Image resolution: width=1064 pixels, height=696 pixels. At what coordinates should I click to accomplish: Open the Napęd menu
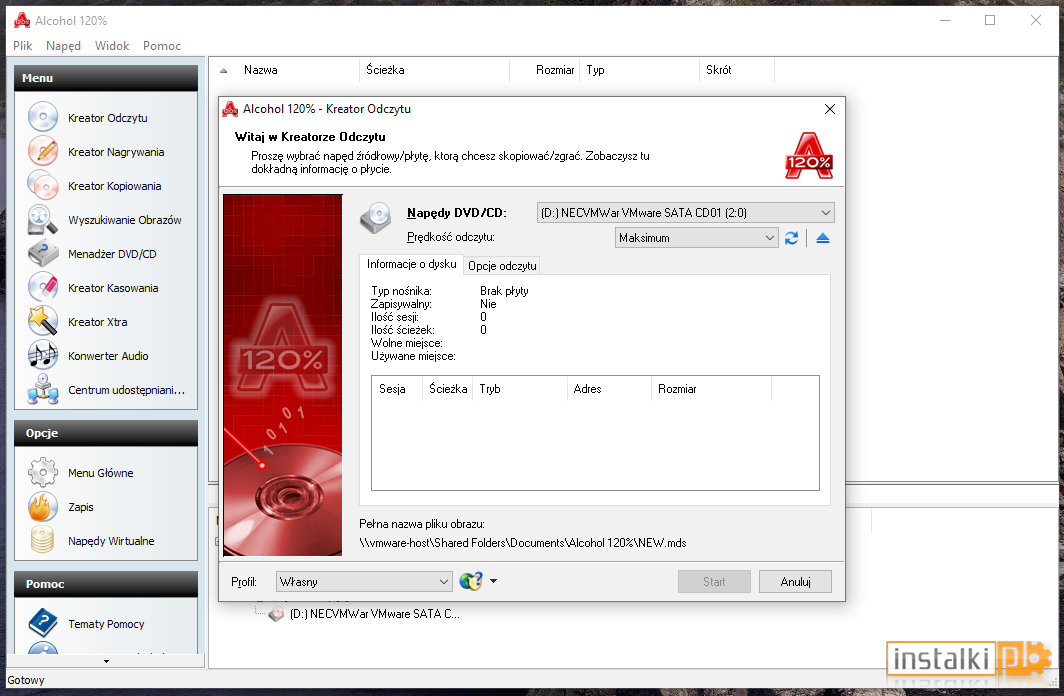(x=63, y=45)
